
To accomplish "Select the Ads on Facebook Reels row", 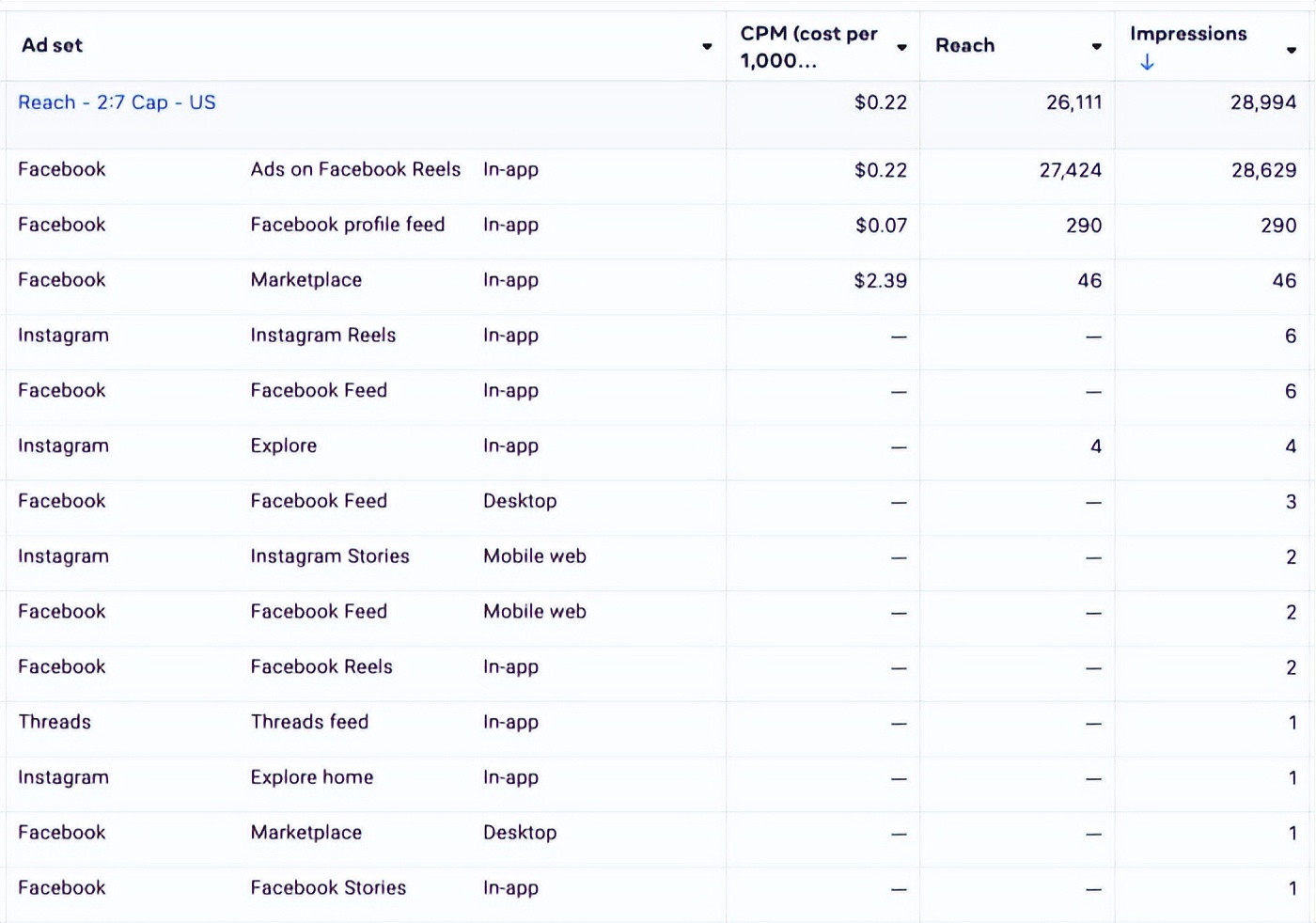I will pos(355,169).
